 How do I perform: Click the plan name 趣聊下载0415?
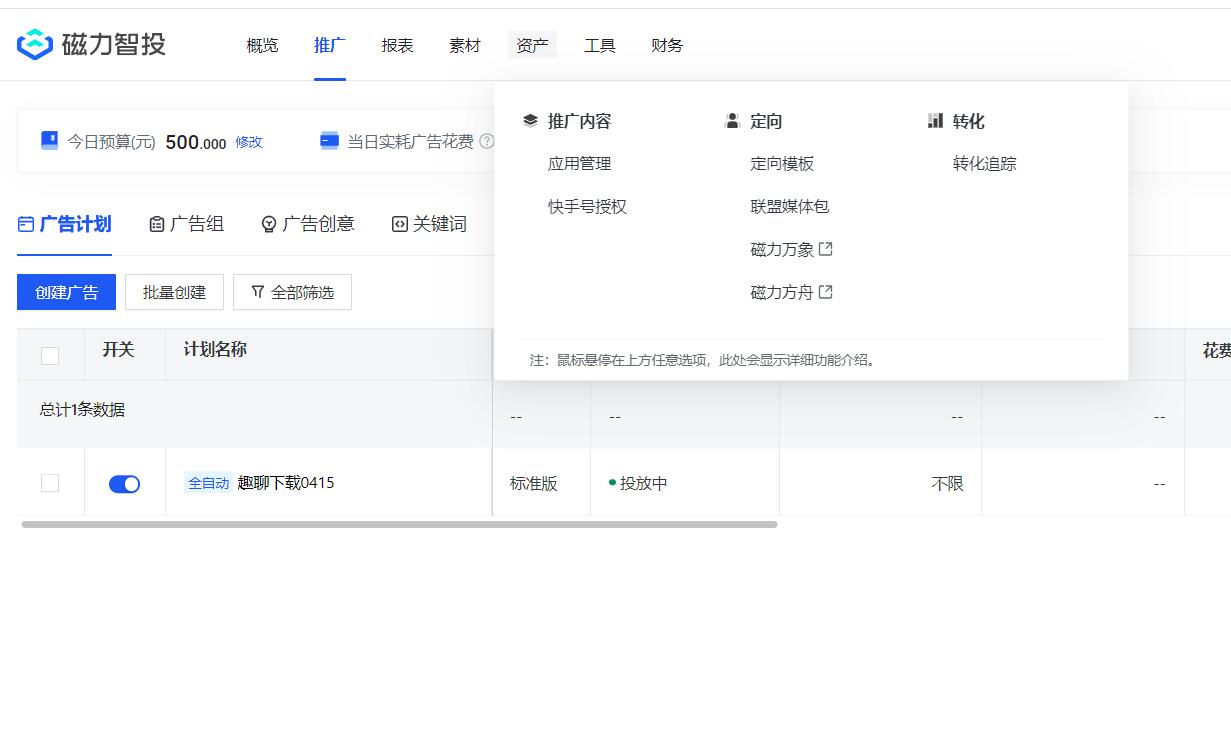(286, 483)
